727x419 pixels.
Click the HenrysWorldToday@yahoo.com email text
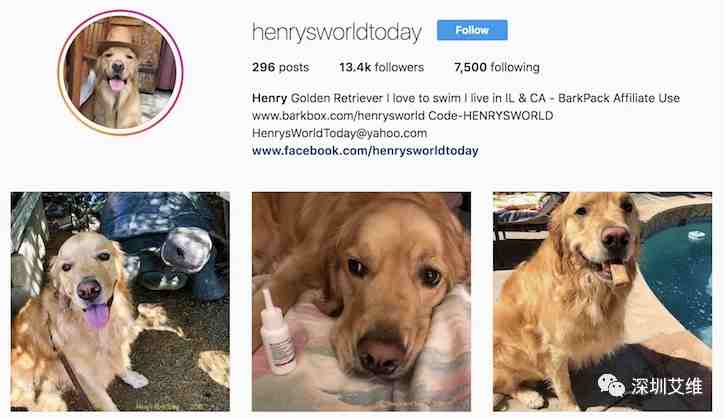click(x=339, y=133)
